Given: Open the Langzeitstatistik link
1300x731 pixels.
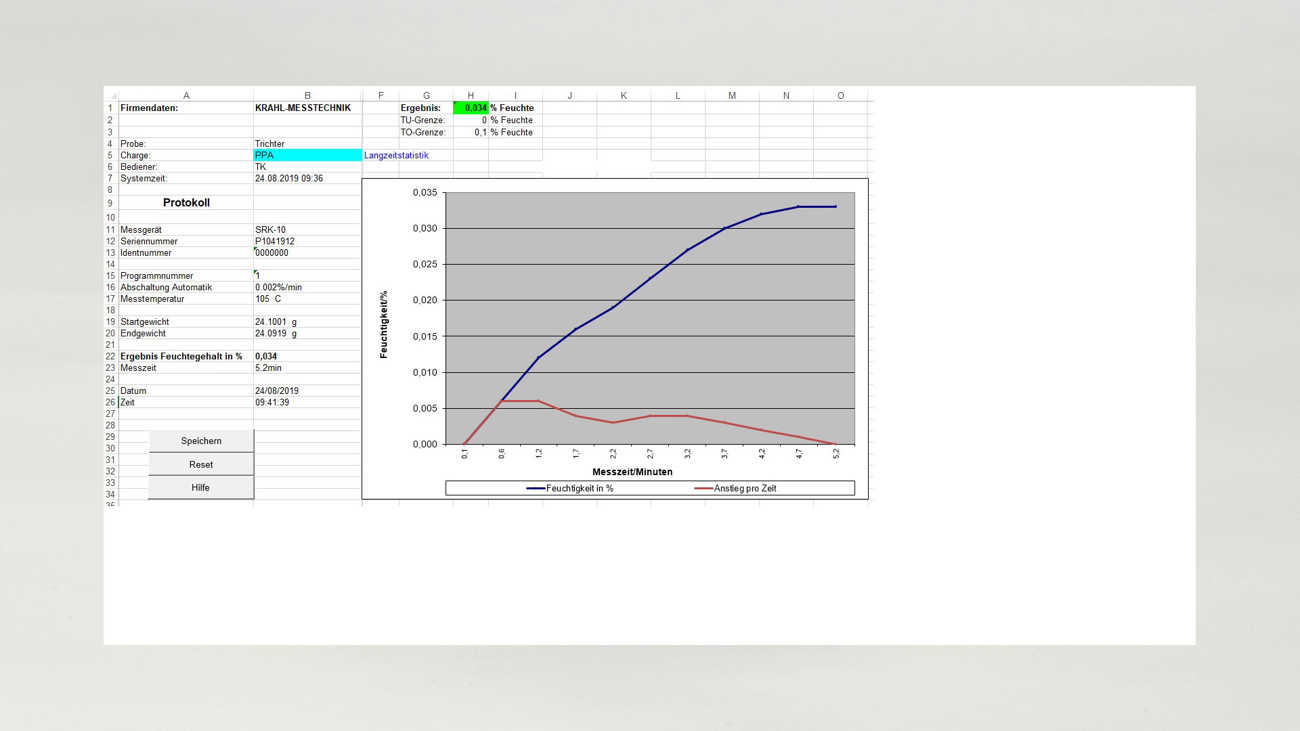Looking at the screenshot, I should click(x=396, y=156).
